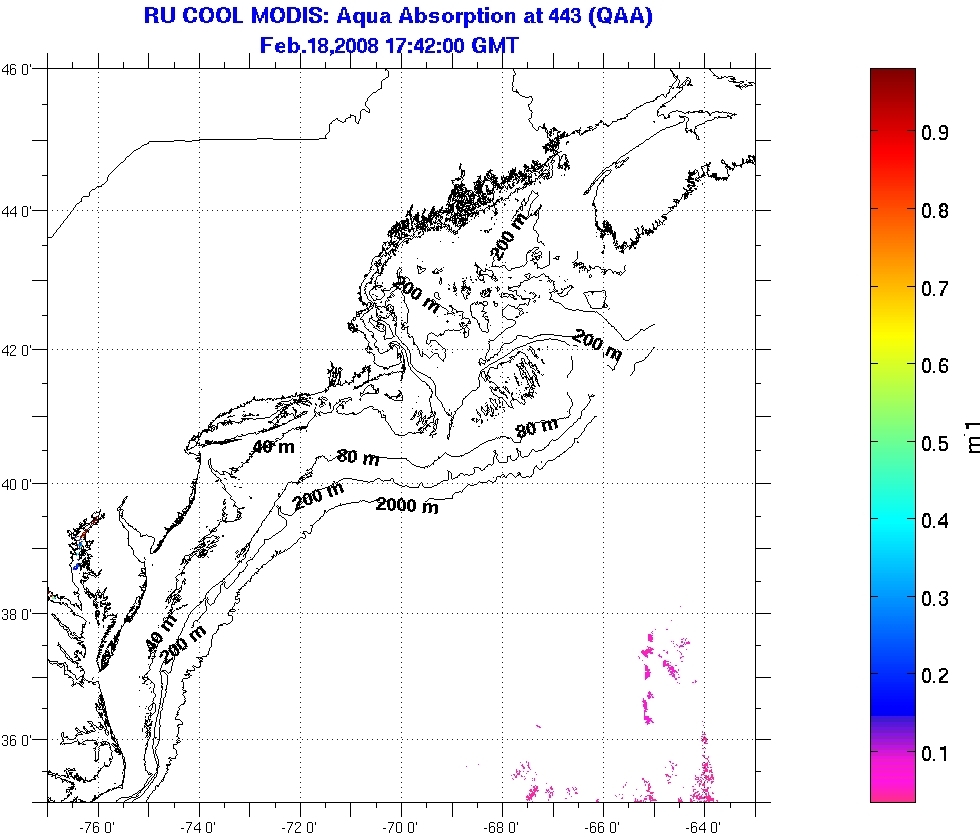
Task: Click the dark red top of the colorbar
Action: 892,78
